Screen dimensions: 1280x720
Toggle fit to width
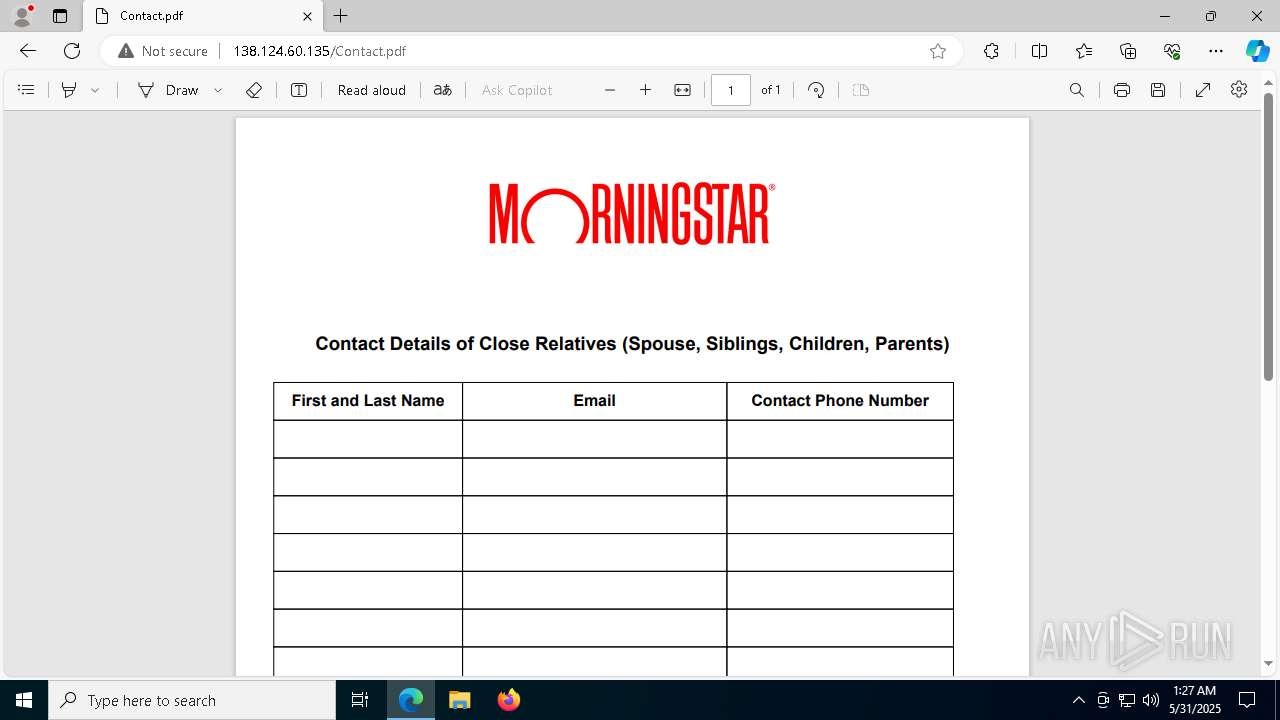[682, 90]
